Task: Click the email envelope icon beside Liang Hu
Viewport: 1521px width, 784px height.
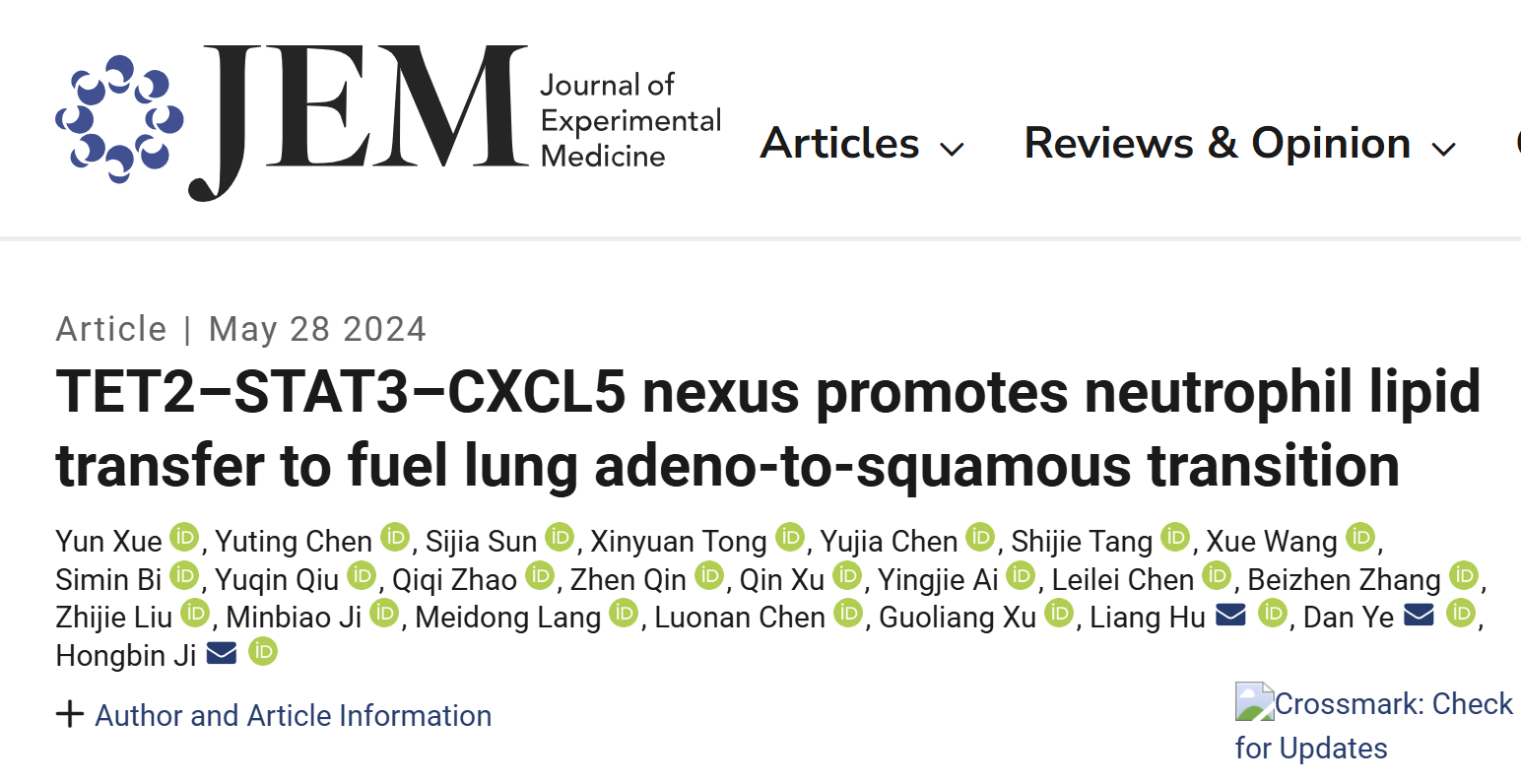Action: click(1229, 614)
